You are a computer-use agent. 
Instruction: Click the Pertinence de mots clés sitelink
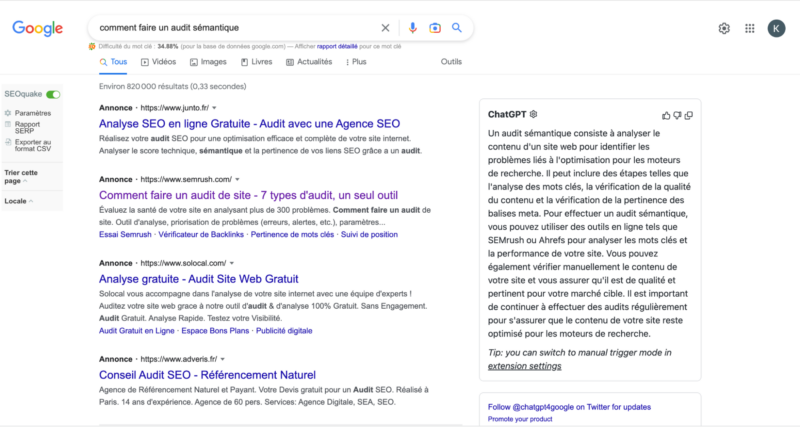[292, 235]
